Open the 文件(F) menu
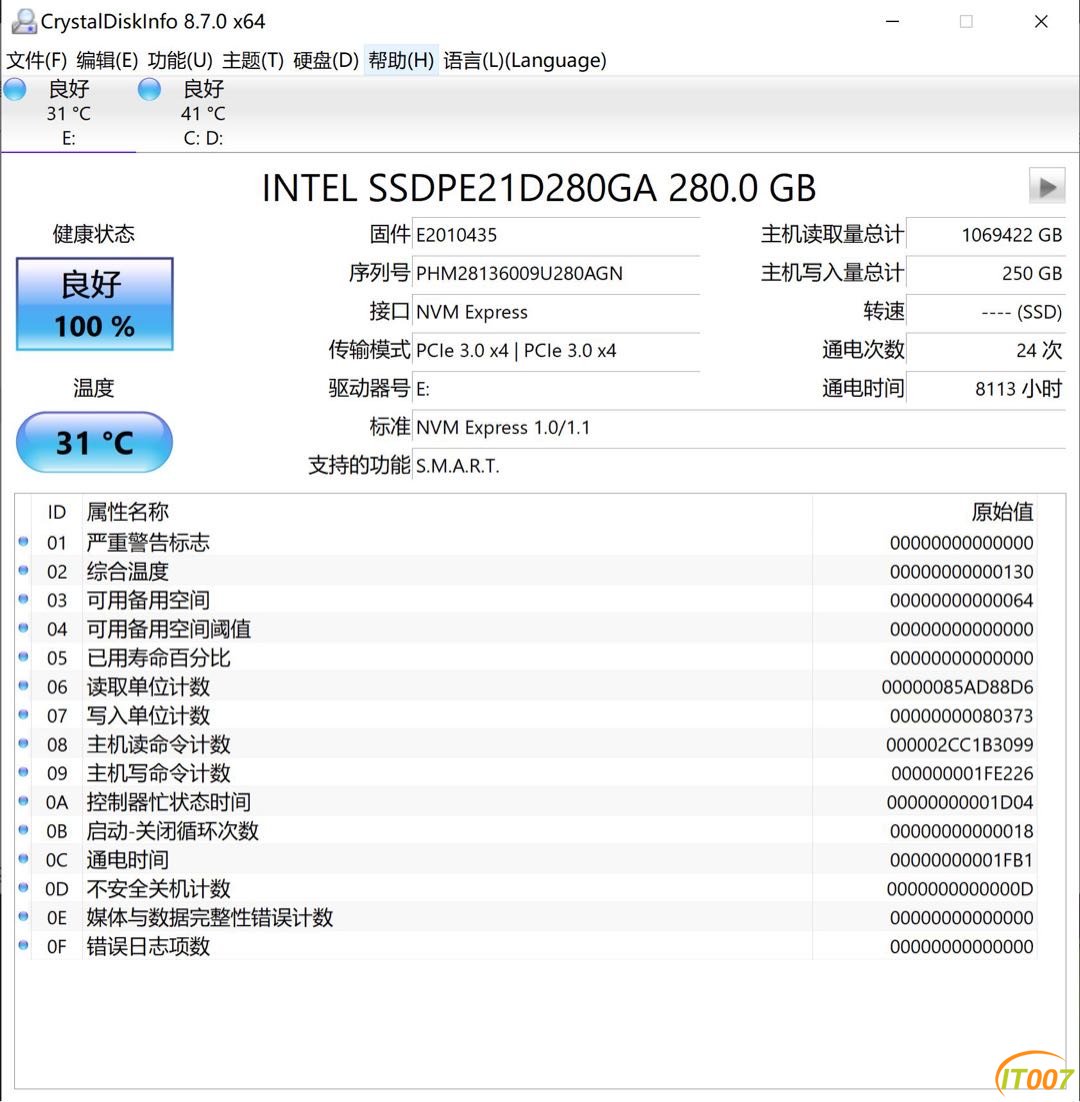The width and height of the screenshot is (1080, 1102). (37, 60)
